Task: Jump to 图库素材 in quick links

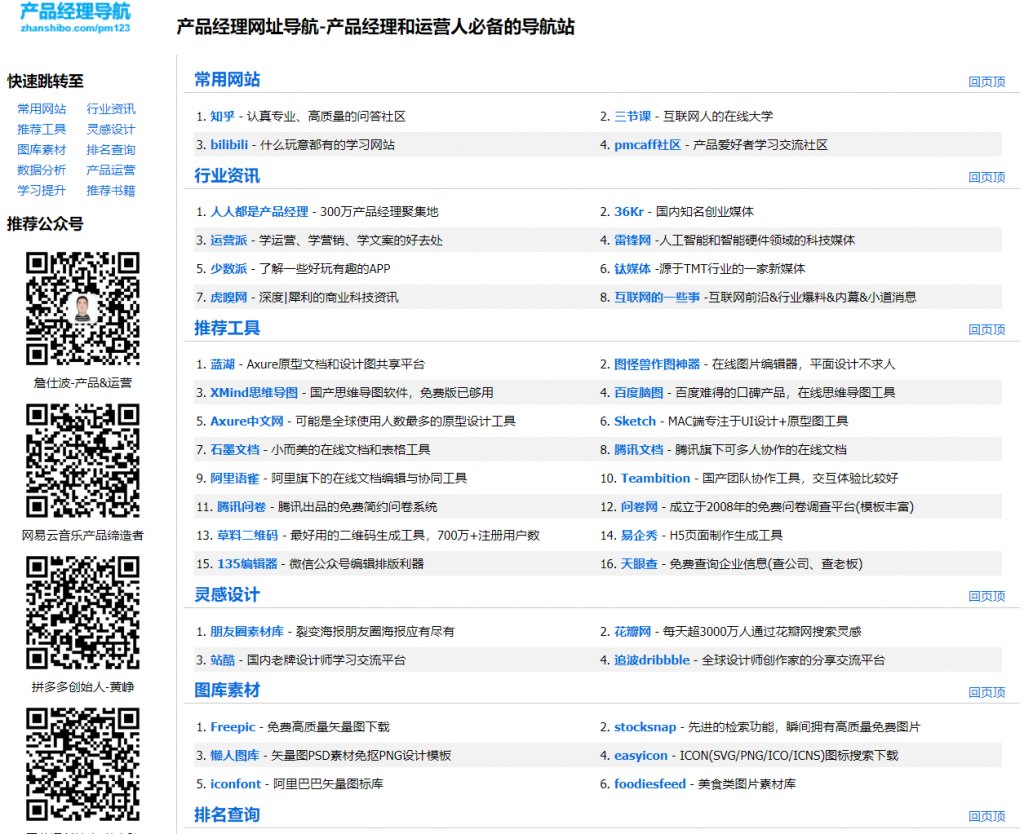Action: [x=42, y=150]
